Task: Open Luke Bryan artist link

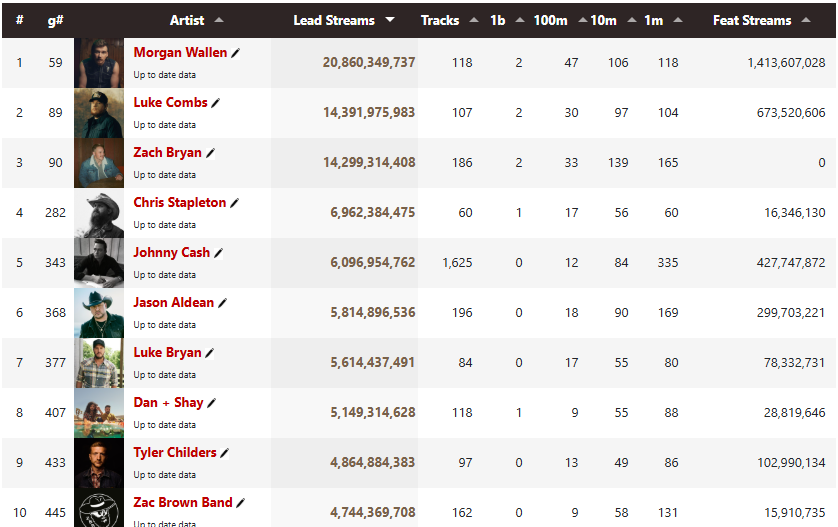Action: pos(167,352)
